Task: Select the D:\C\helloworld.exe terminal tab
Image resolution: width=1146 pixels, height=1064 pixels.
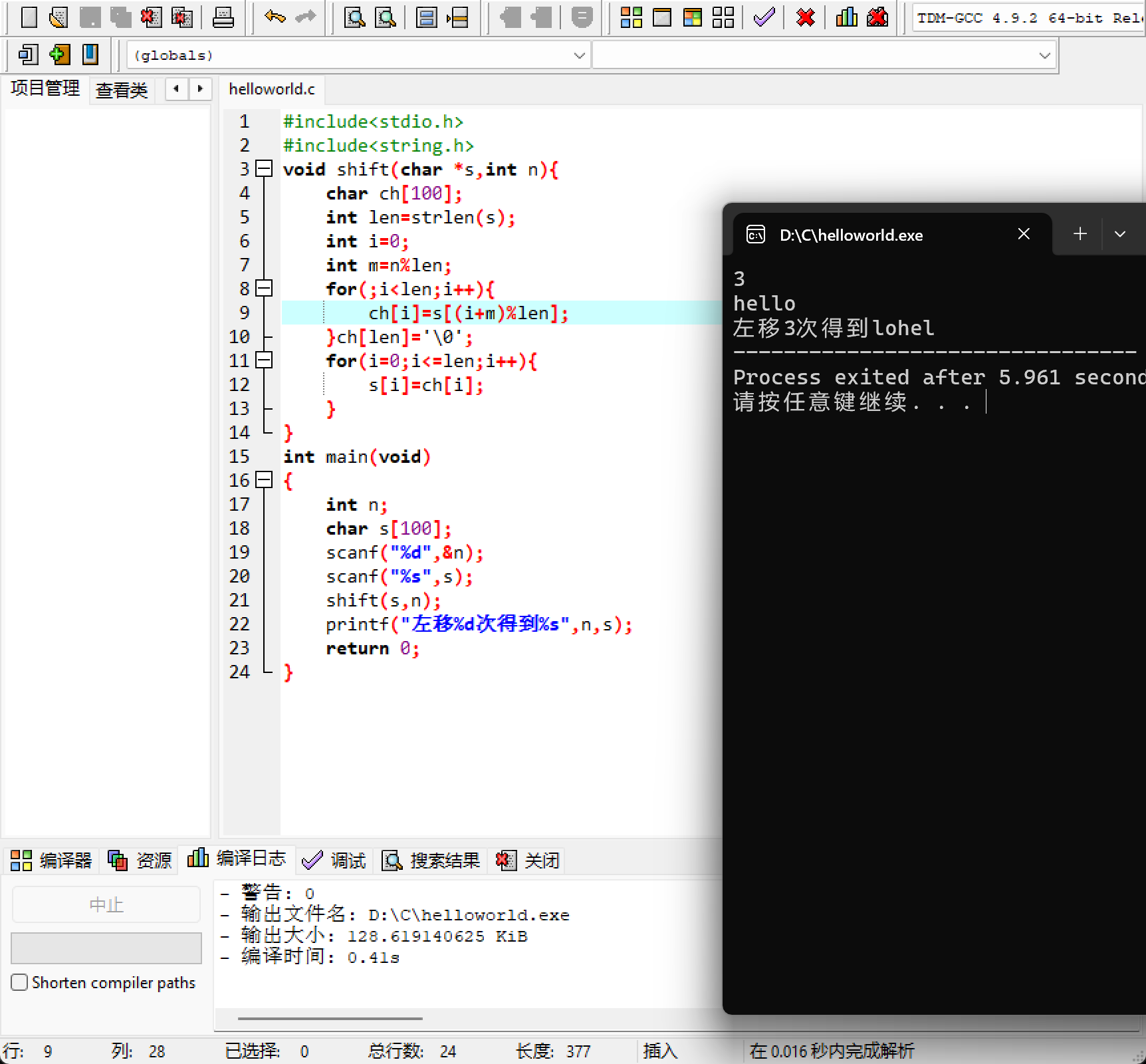Action: (893, 235)
